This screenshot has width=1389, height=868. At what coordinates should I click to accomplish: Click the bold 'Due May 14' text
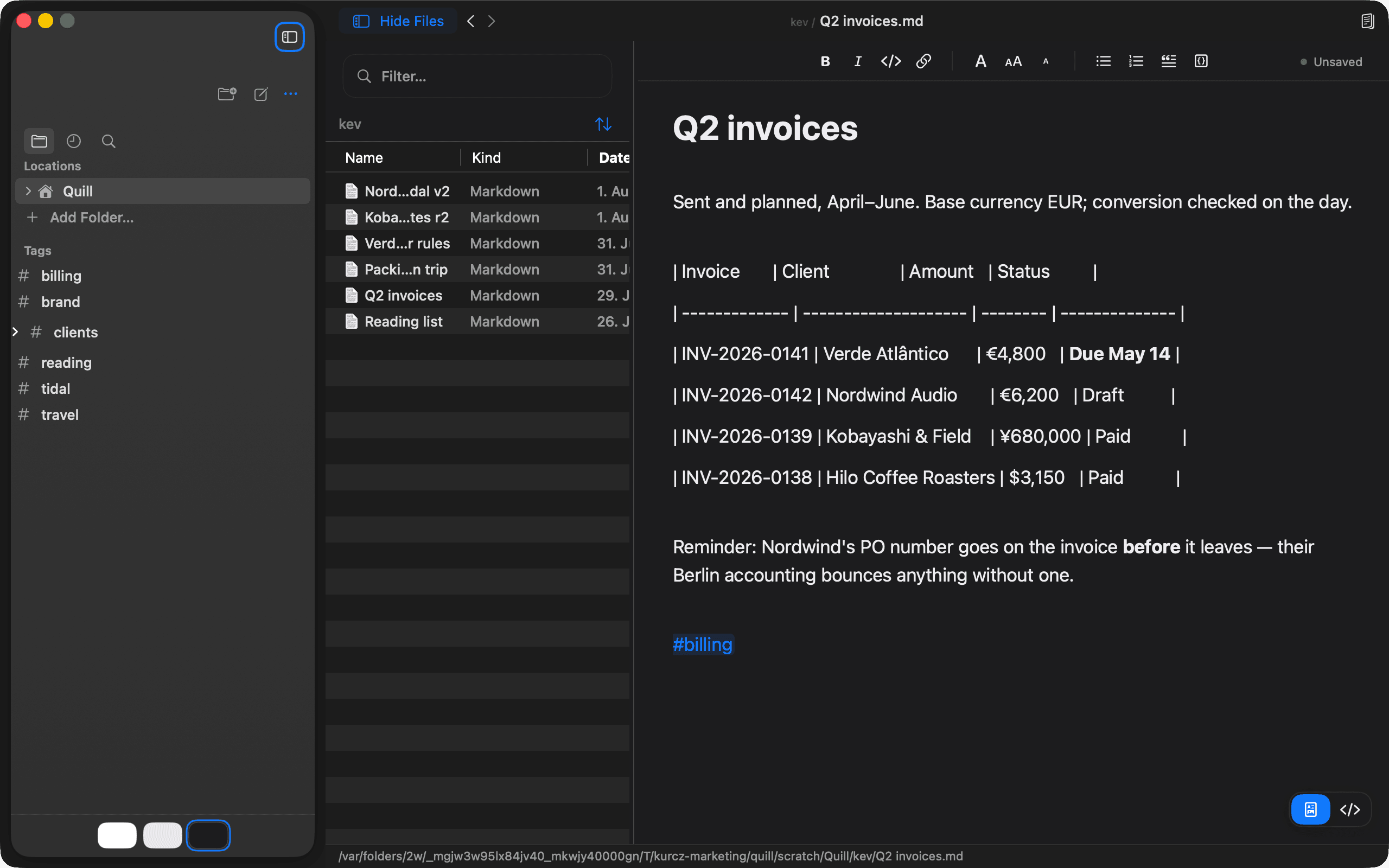tap(1119, 354)
